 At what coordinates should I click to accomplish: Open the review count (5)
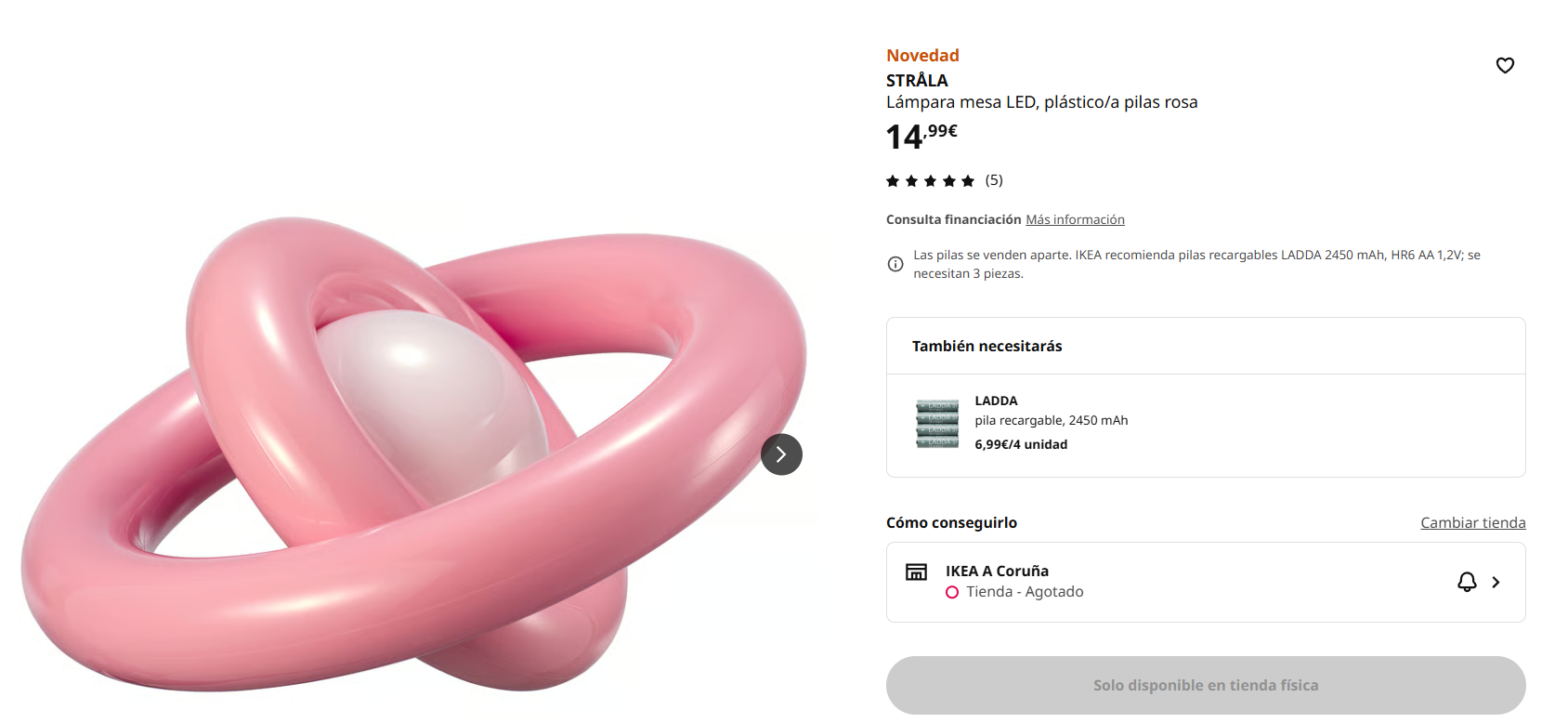[994, 180]
